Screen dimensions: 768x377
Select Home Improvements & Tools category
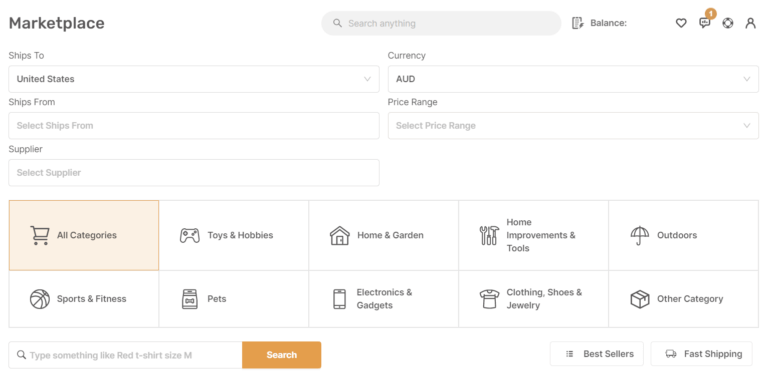[533, 235]
